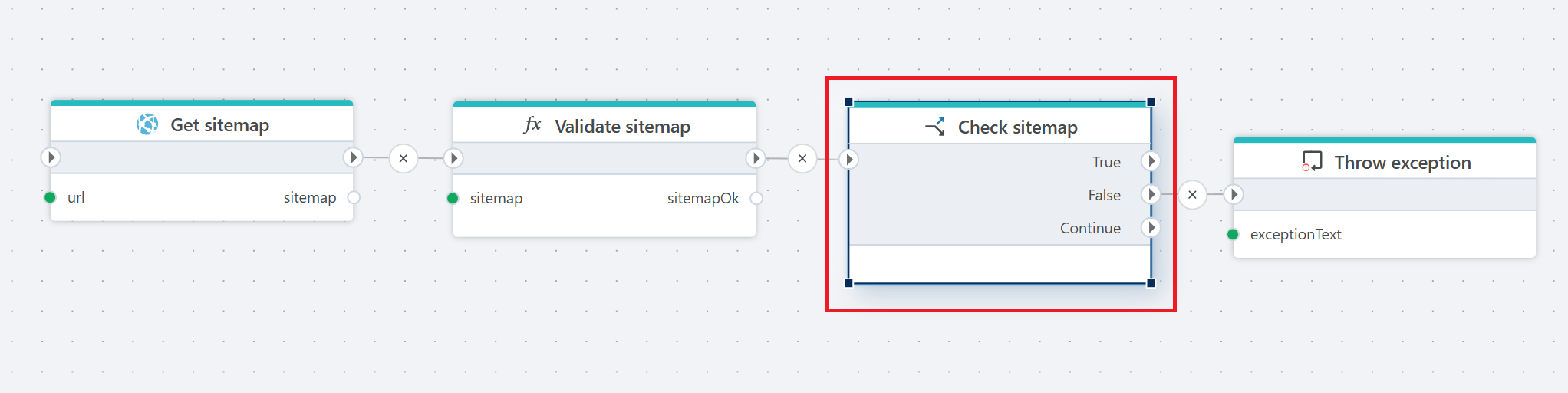Select the Throw exception block header
This screenshot has width=1568, height=393.
tap(1402, 163)
